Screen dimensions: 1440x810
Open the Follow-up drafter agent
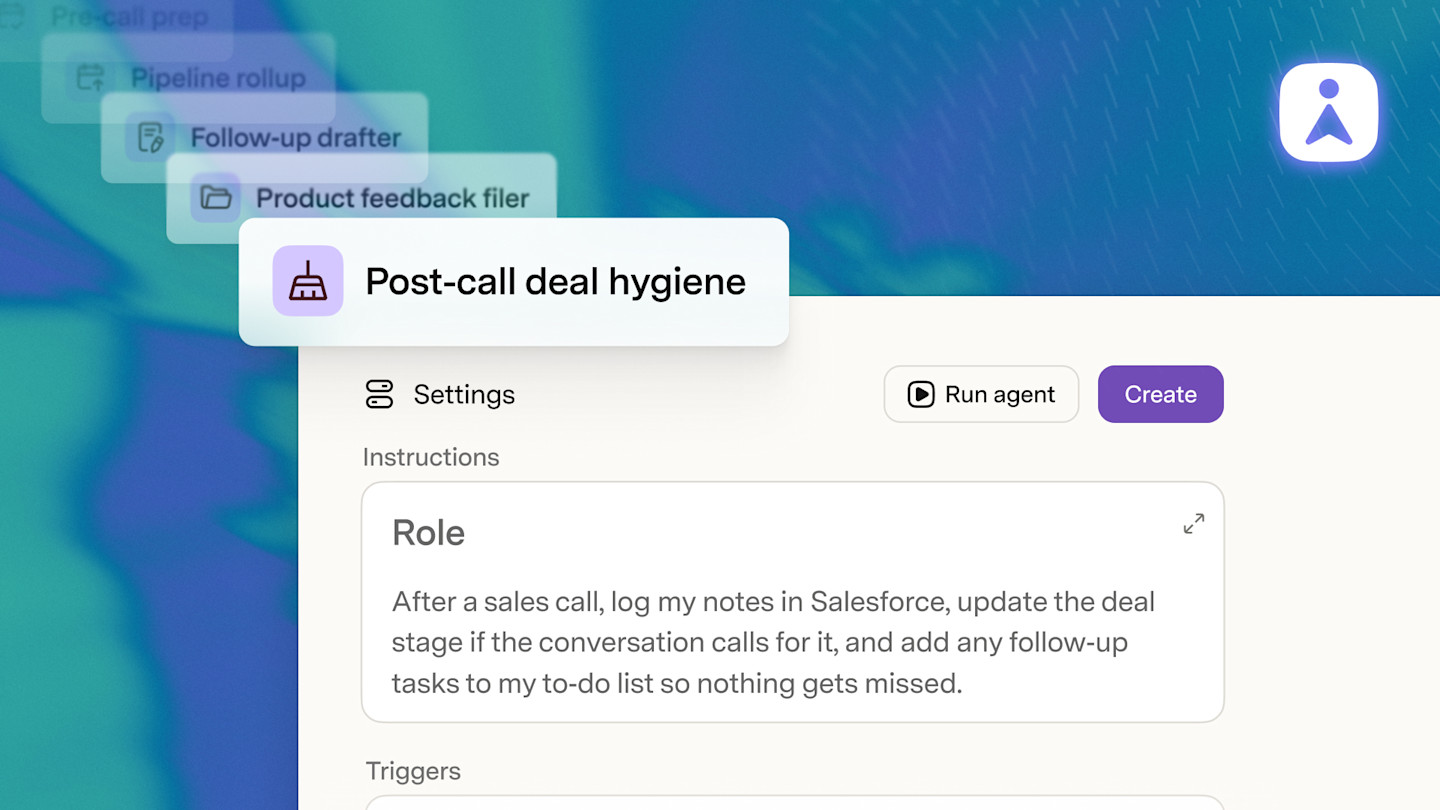[x=264, y=137]
